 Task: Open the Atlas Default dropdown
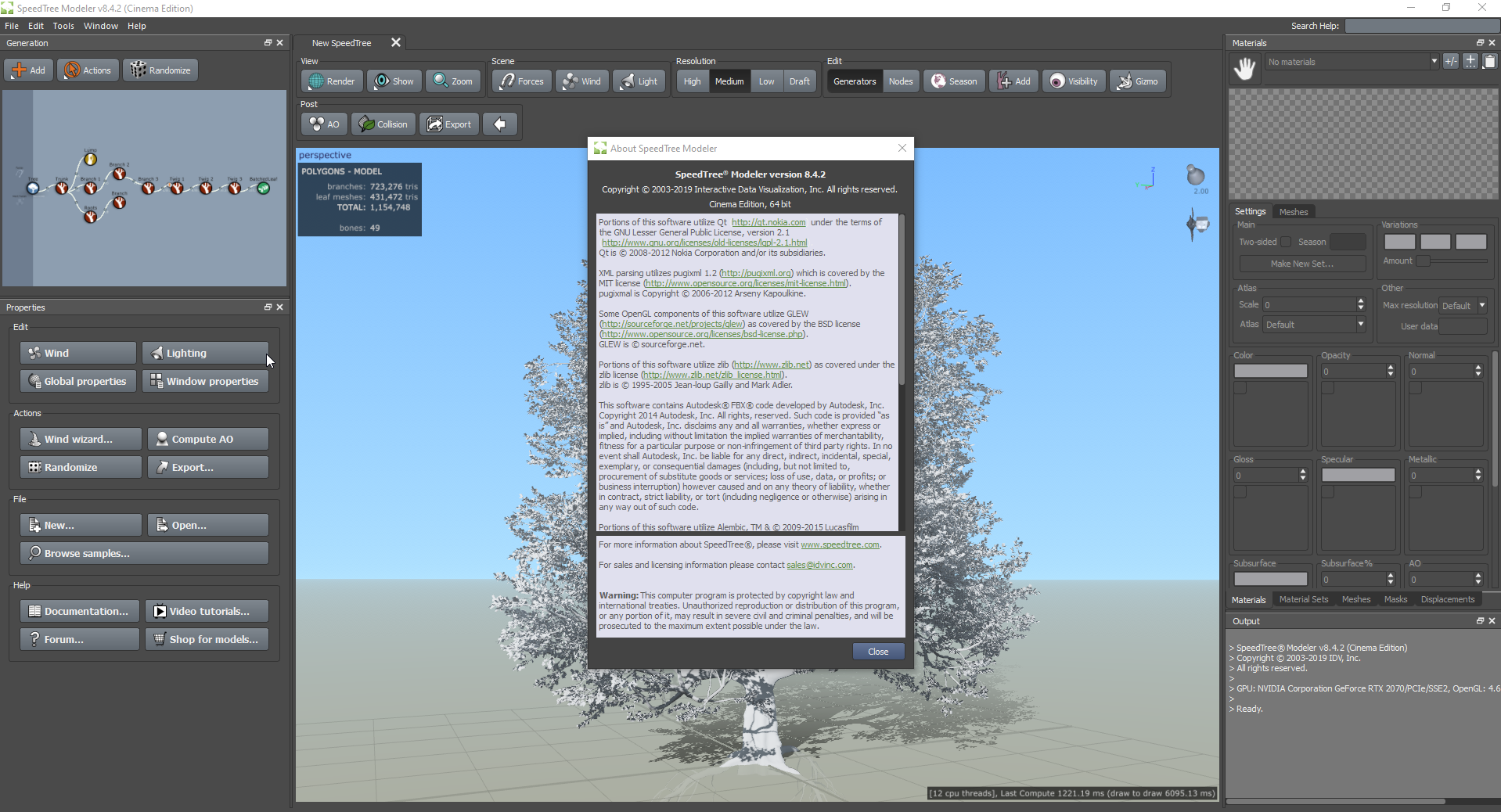pos(1314,325)
